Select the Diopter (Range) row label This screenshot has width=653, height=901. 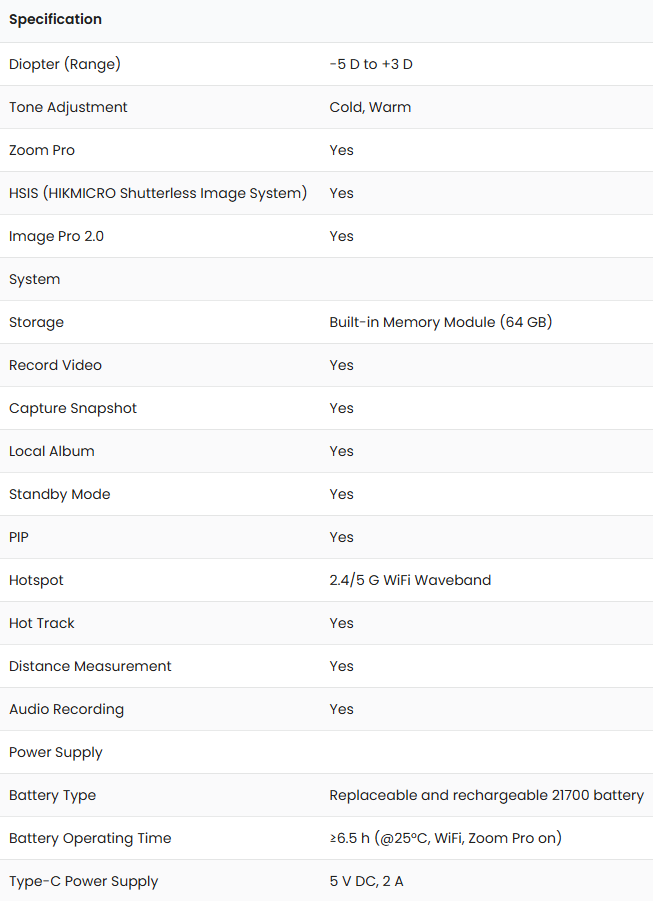click(65, 64)
